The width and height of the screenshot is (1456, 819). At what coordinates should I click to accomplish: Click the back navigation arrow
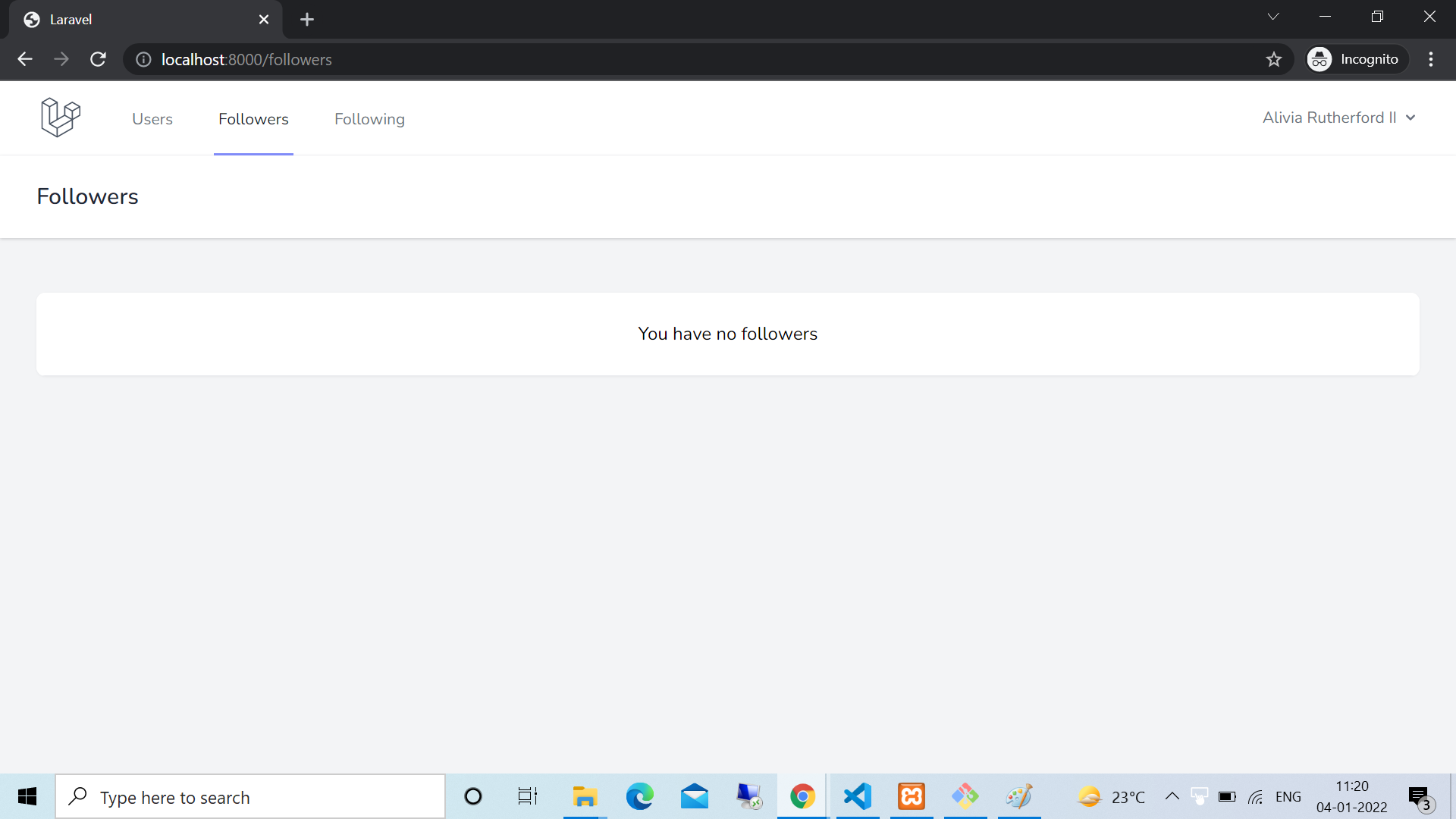tap(25, 59)
